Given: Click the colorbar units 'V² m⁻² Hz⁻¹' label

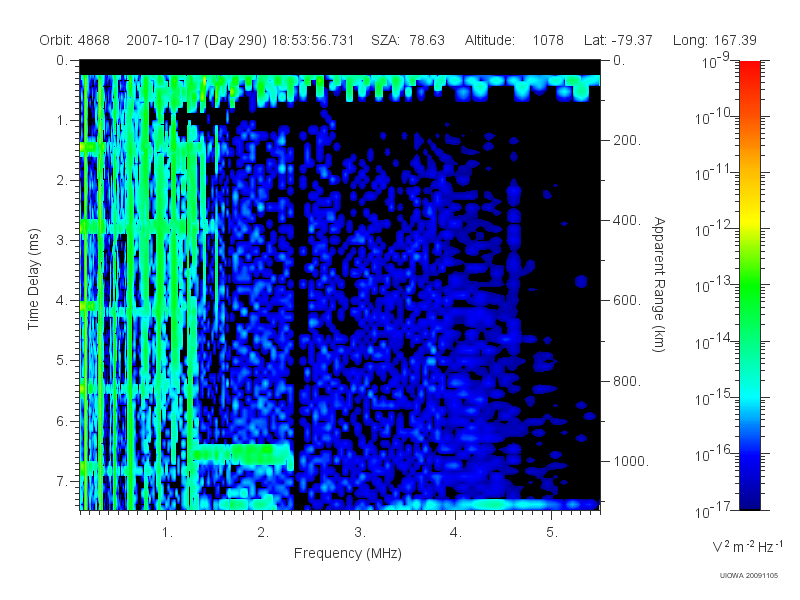Looking at the screenshot, I should pos(747,546).
